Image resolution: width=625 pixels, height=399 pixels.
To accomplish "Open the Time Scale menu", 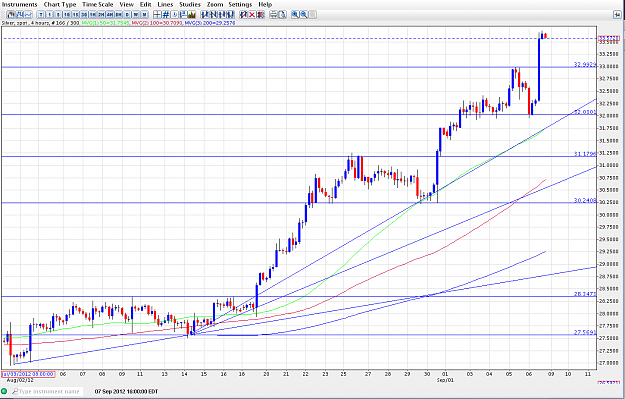I will [x=98, y=4].
